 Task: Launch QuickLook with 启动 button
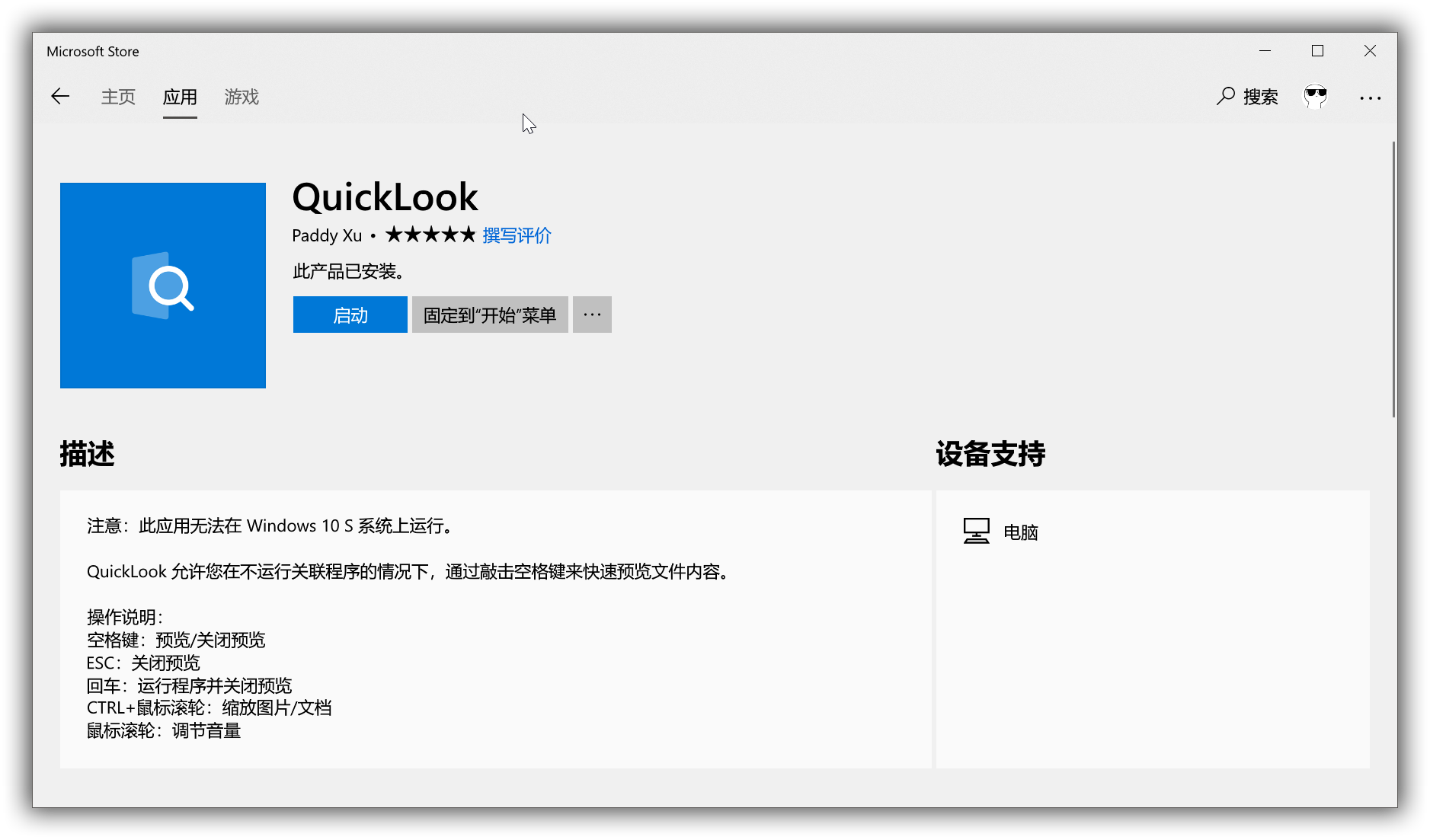[350, 315]
